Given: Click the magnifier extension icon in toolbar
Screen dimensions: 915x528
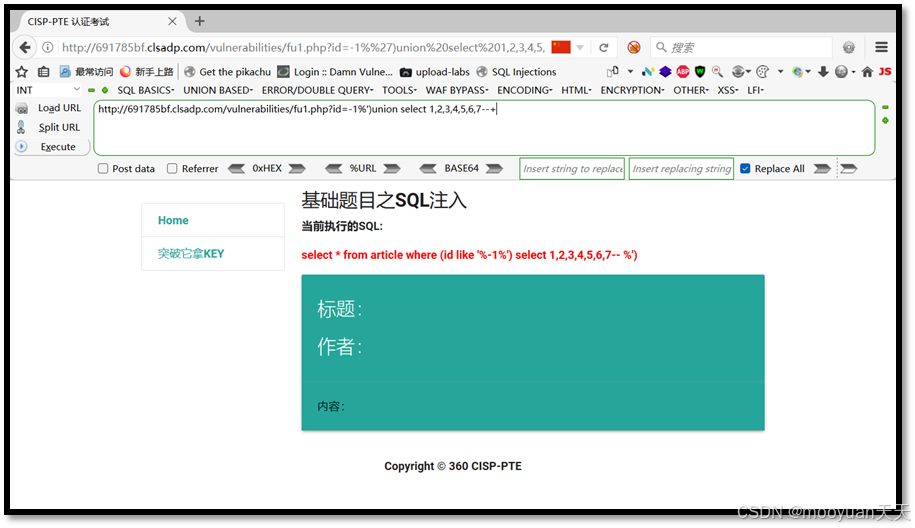Looking at the screenshot, I should tap(717, 72).
